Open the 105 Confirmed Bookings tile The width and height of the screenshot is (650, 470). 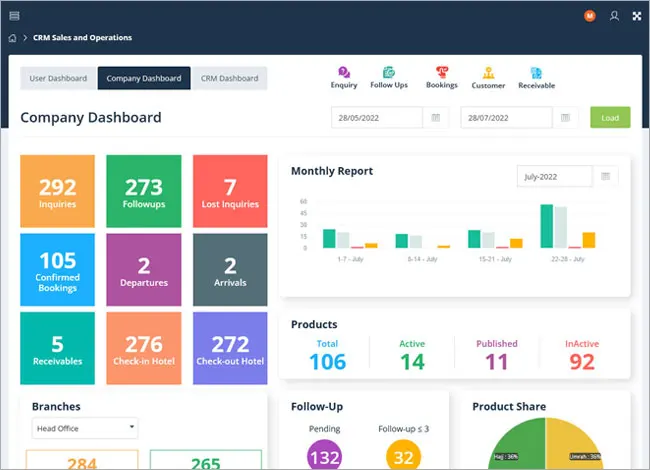click(58, 270)
